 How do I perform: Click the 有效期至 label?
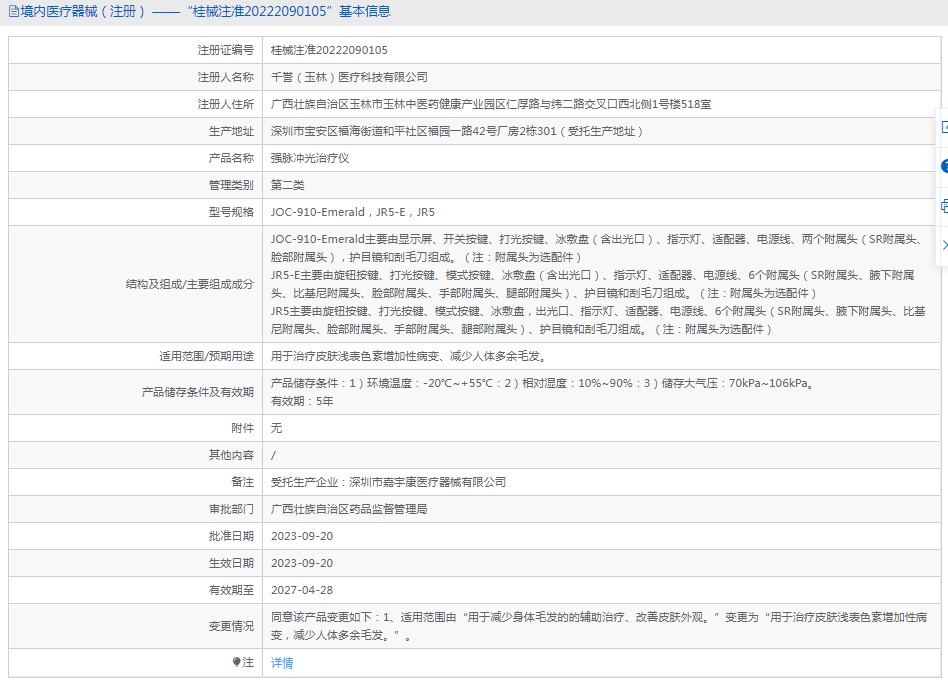[231, 590]
